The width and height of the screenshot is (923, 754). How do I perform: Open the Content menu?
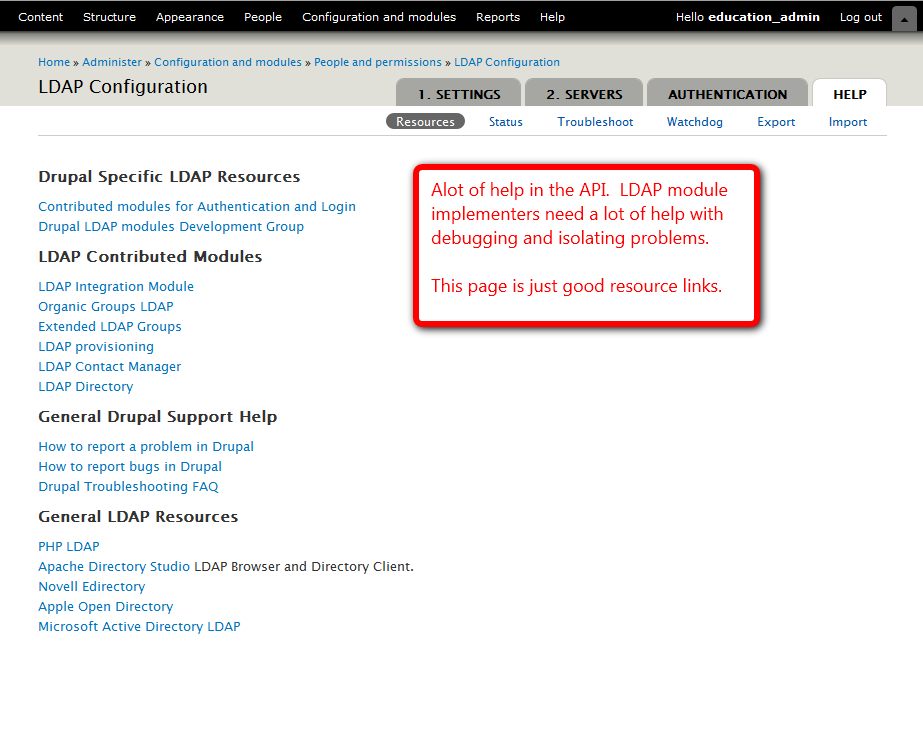click(40, 17)
